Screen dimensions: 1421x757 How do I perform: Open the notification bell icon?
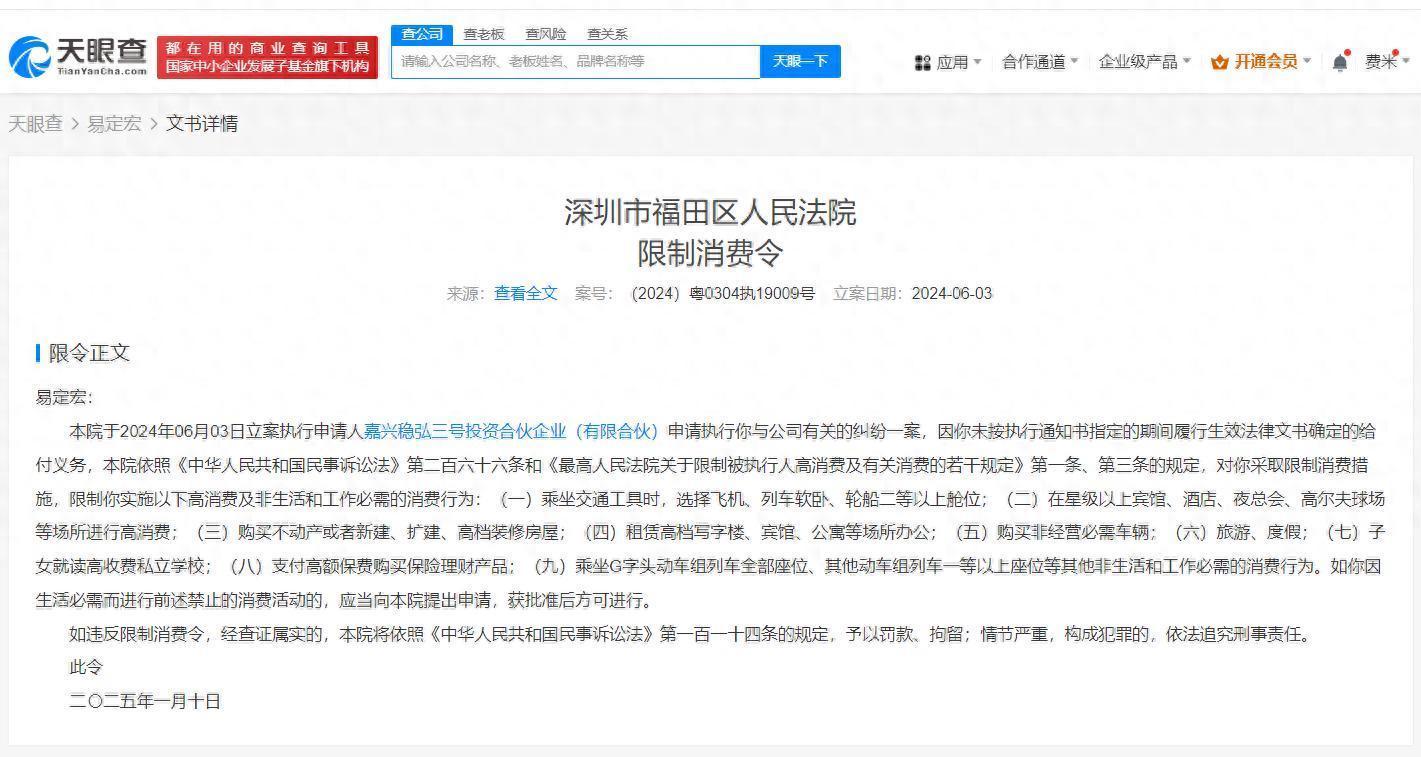click(x=1340, y=62)
